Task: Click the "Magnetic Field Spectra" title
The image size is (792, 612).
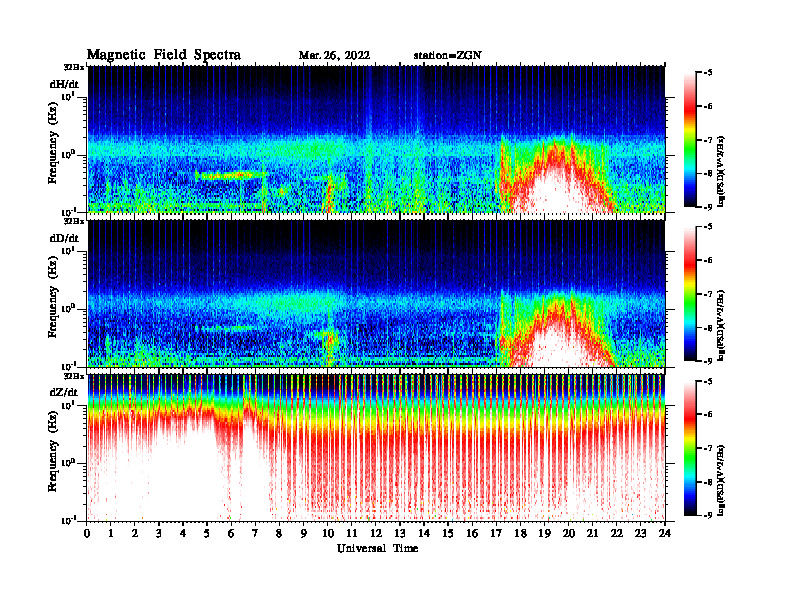Action: coord(164,55)
